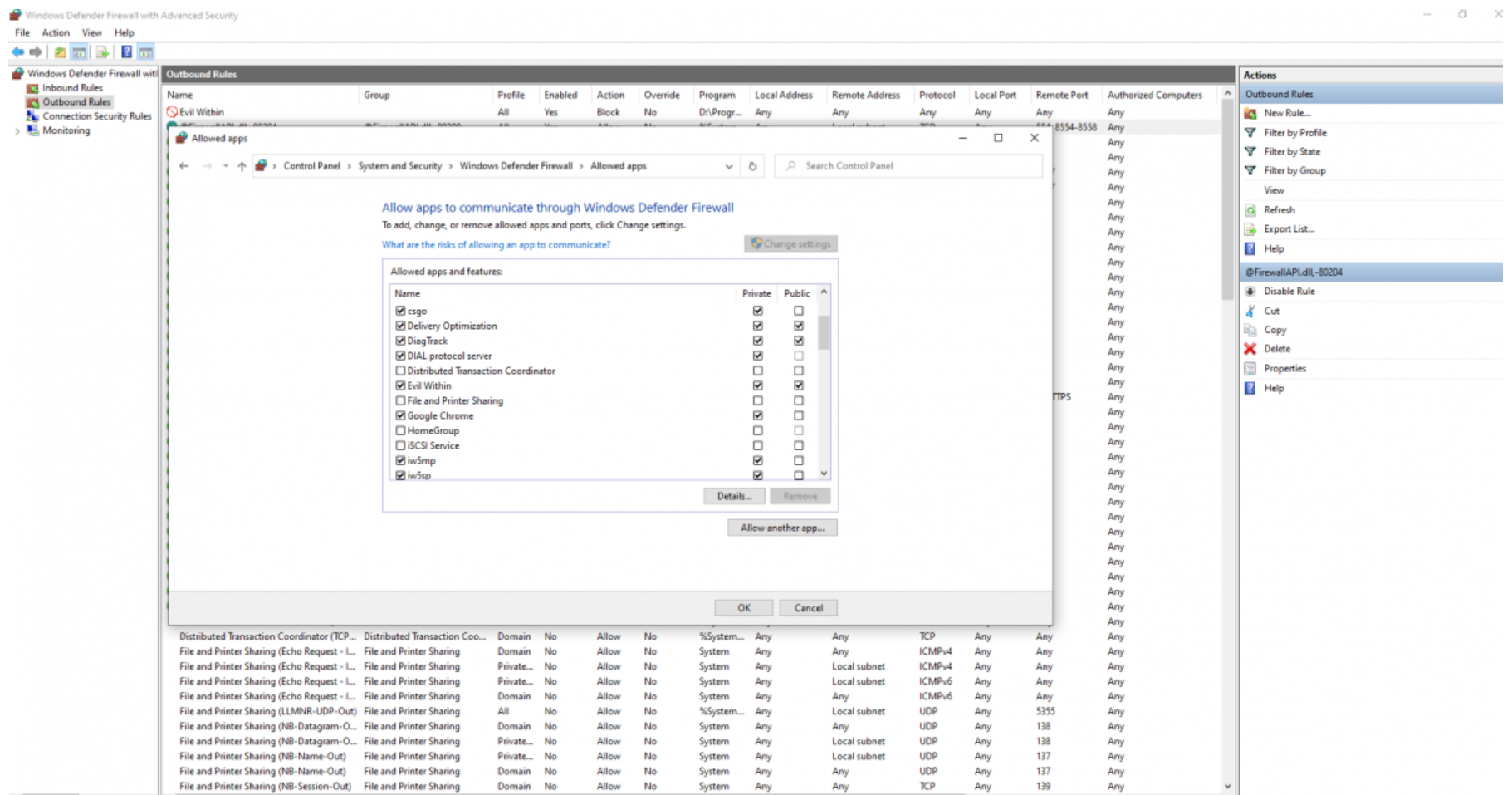Open the Actions column sort dropdown area
The height and width of the screenshot is (795, 1512).
click(612, 95)
